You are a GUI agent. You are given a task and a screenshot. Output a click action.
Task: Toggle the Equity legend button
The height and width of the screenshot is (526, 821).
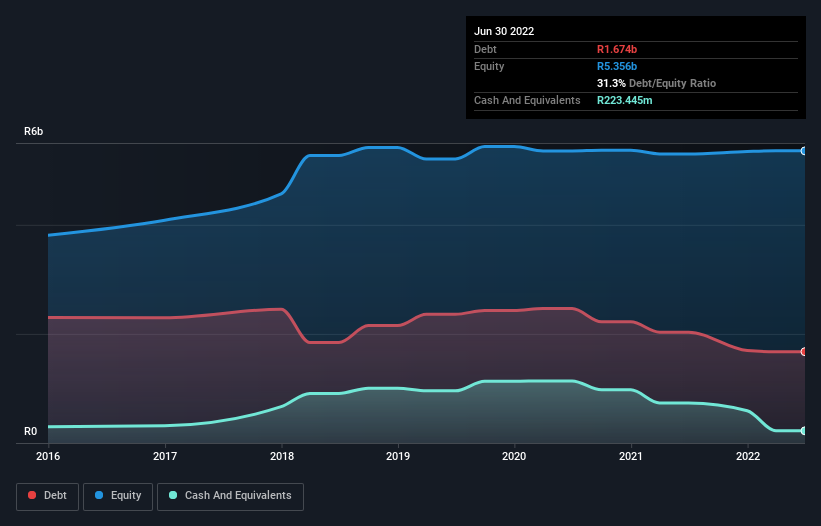(118, 496)
